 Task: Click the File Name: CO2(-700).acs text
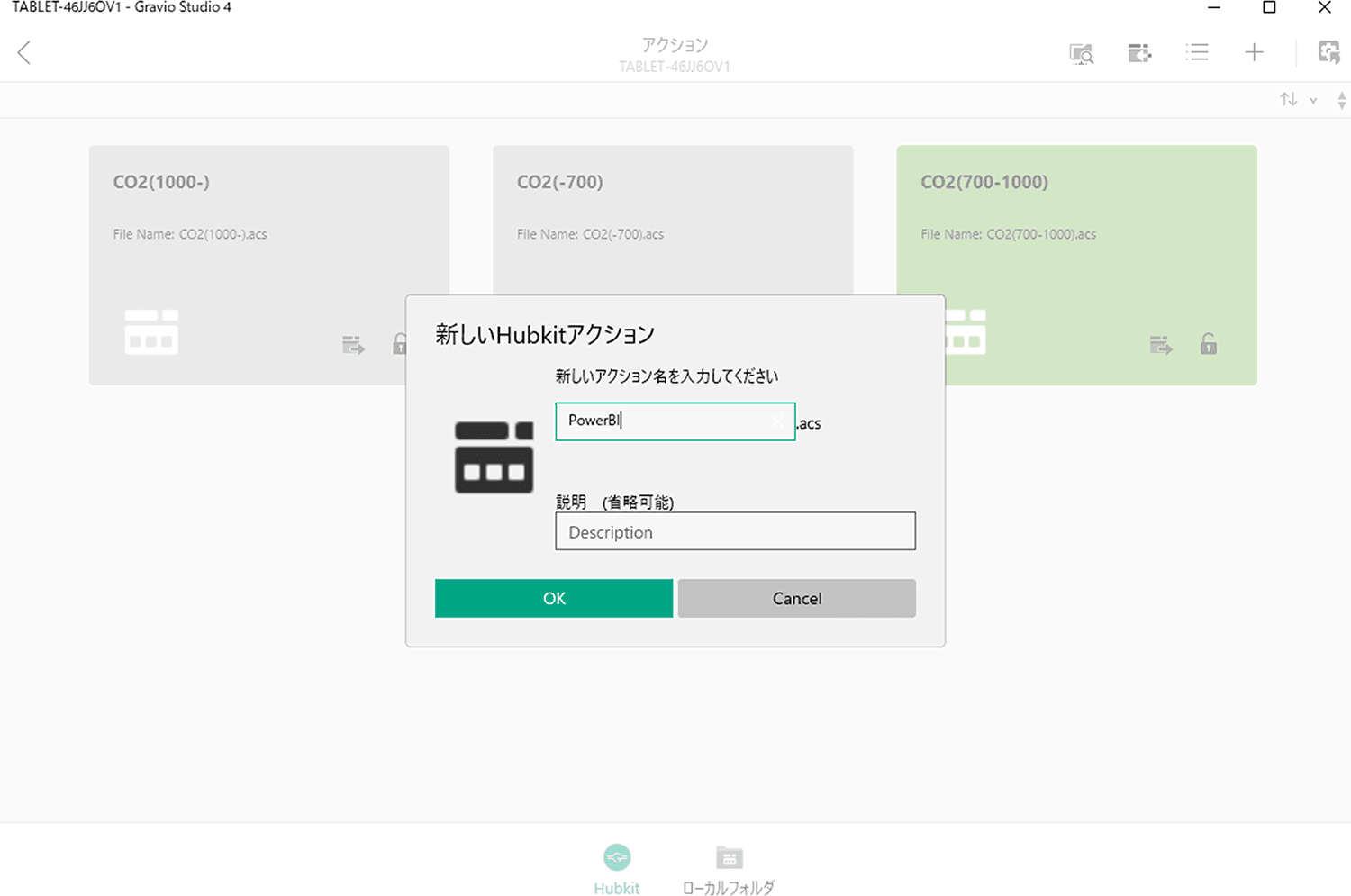[590, 234]
